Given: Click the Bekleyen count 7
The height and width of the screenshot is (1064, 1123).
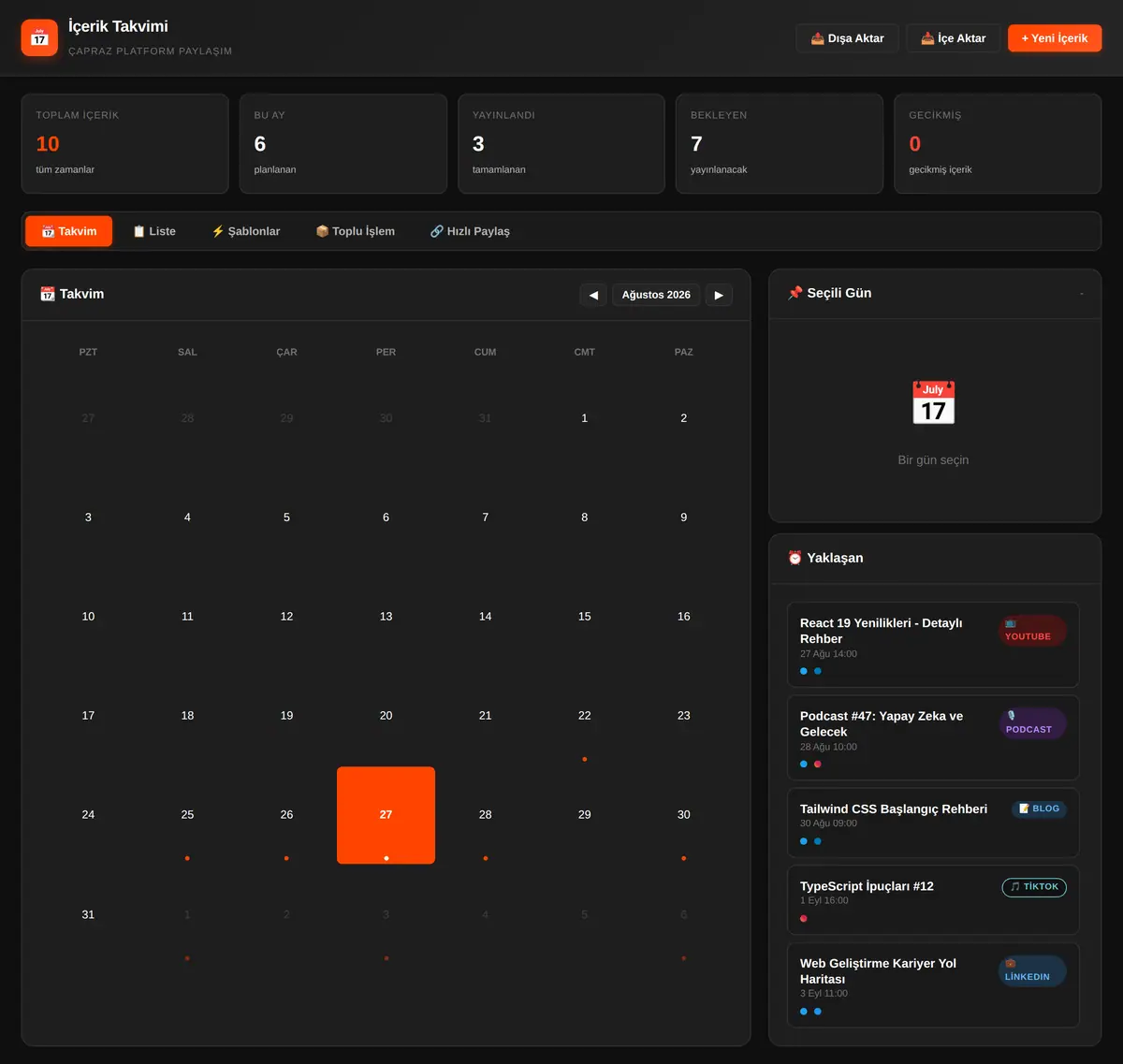Looking at the screenshot, I should (x=696, y=144).
